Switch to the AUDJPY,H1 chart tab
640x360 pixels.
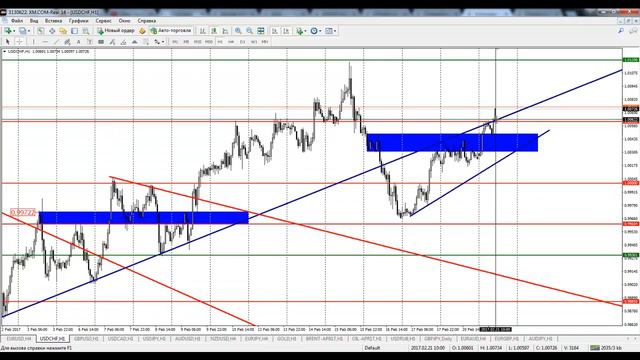click(540, 339)
